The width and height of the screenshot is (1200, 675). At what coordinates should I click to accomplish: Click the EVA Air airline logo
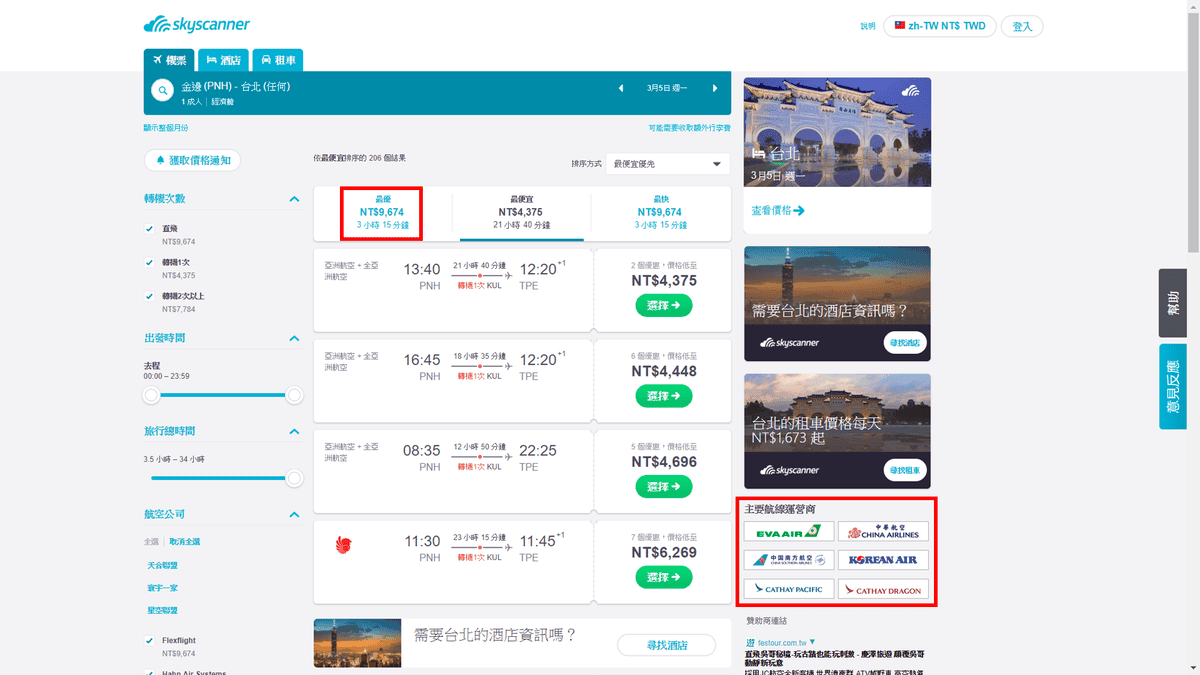coord(788,532)
